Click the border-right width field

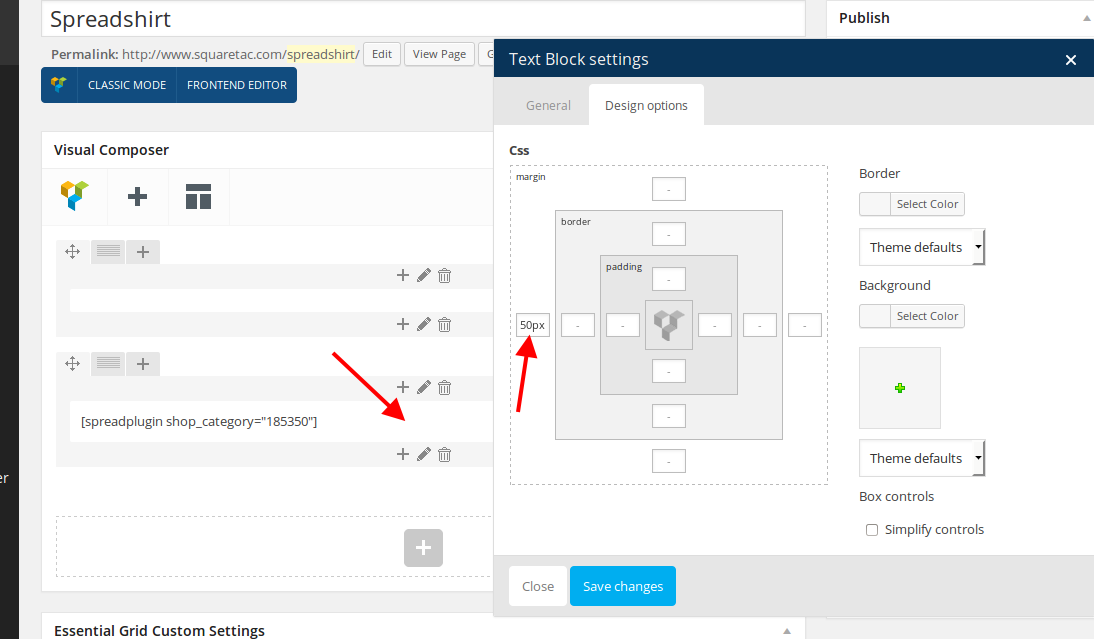tap(760, 325)
